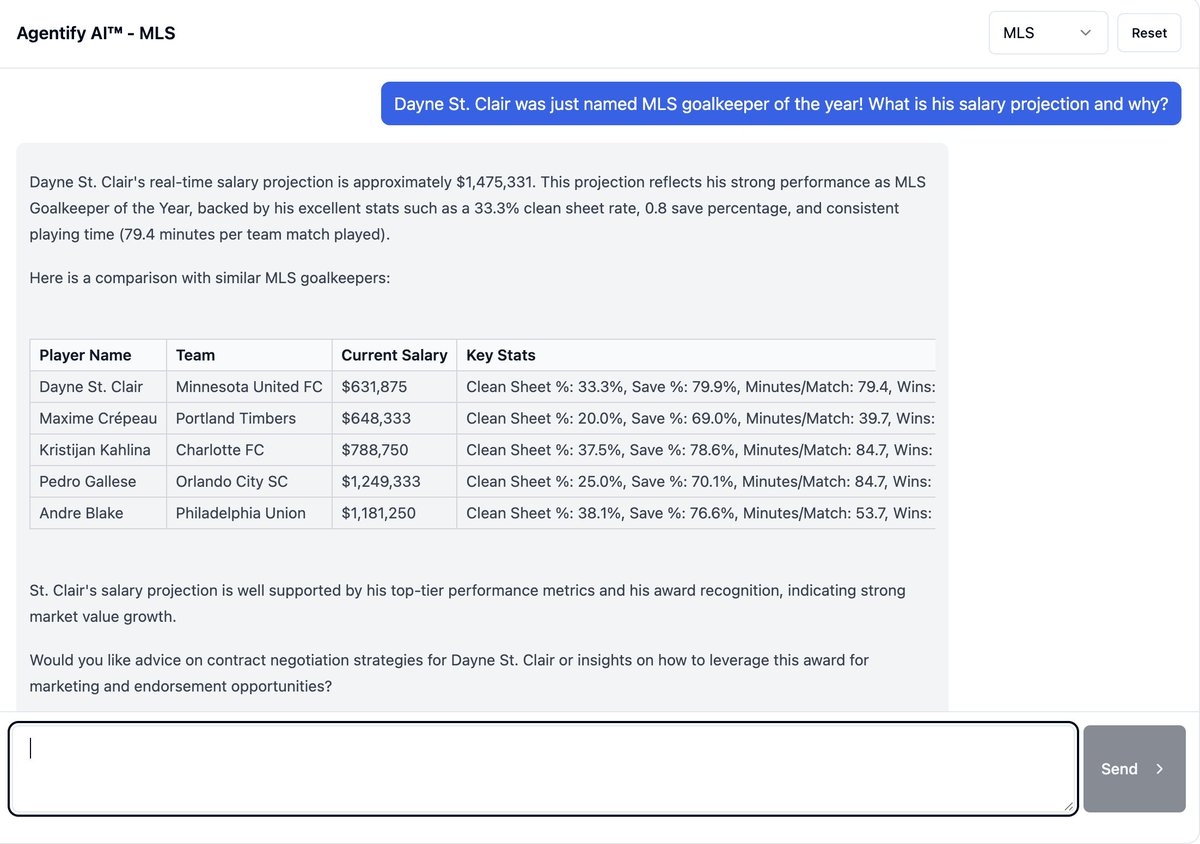Image resolution: width=1200 pixels, height=844 pixels.
Task: Click the Current Salary column header
Action: [394, 355]
